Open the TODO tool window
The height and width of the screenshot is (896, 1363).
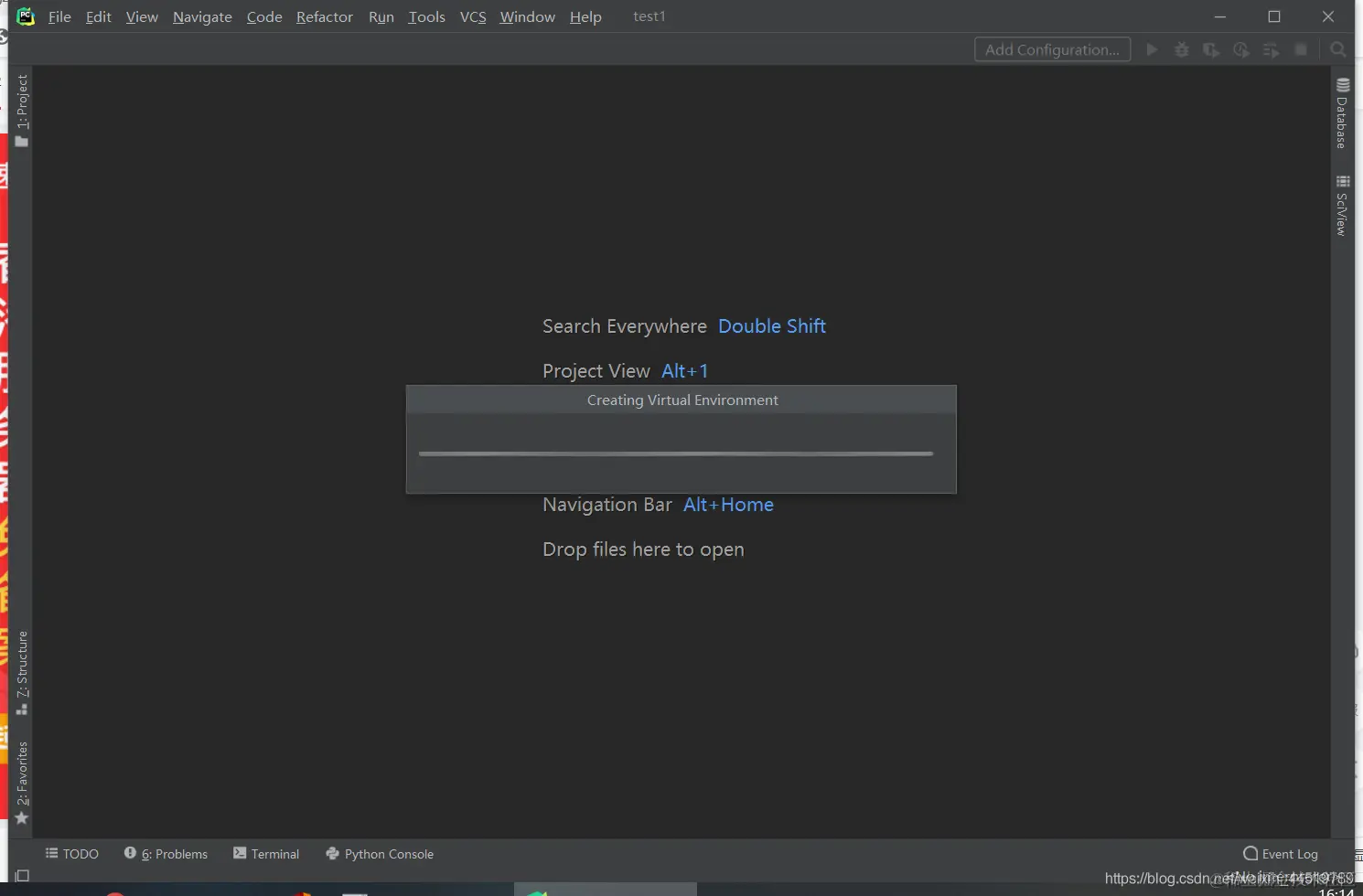(x=72, y=854)
